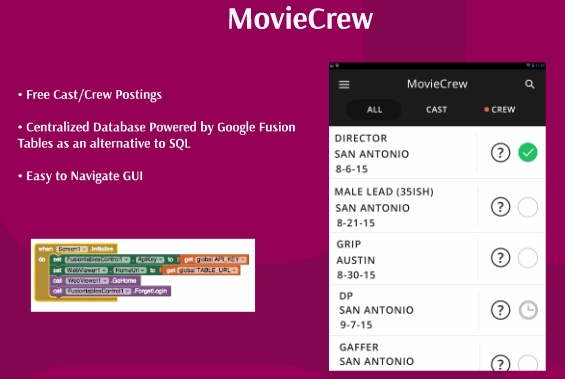Select the circle on GRIP row
The height and width of the screenshot is (379, 565).
click(x=528, y=258)
